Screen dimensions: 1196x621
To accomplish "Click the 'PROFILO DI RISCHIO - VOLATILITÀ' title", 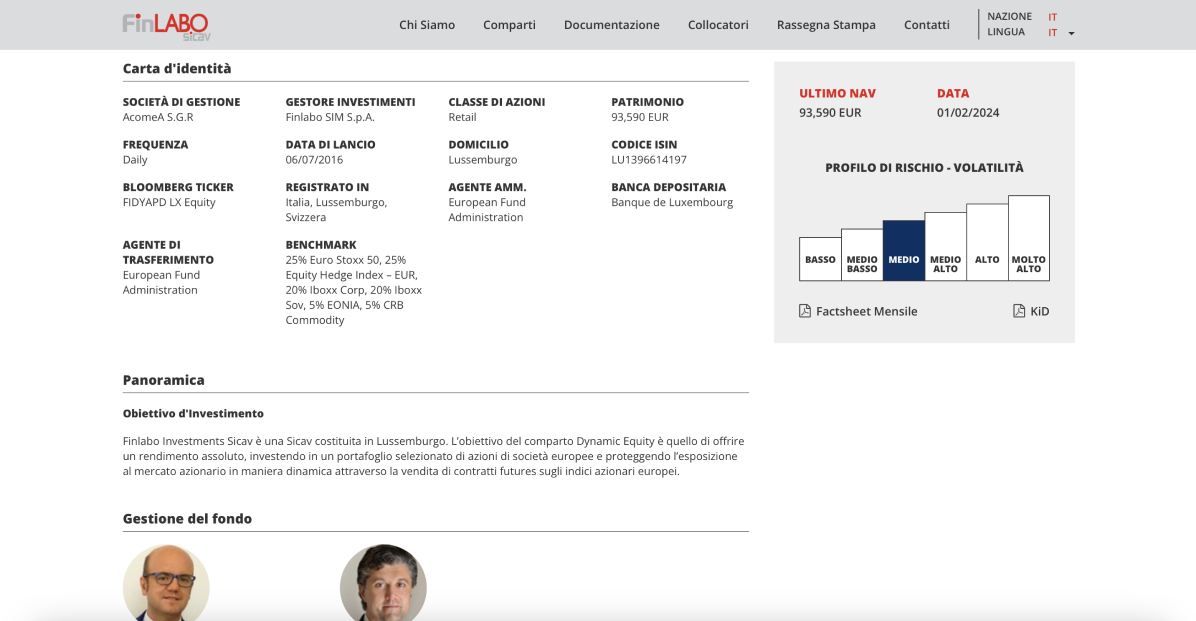I will pos(924,168).
